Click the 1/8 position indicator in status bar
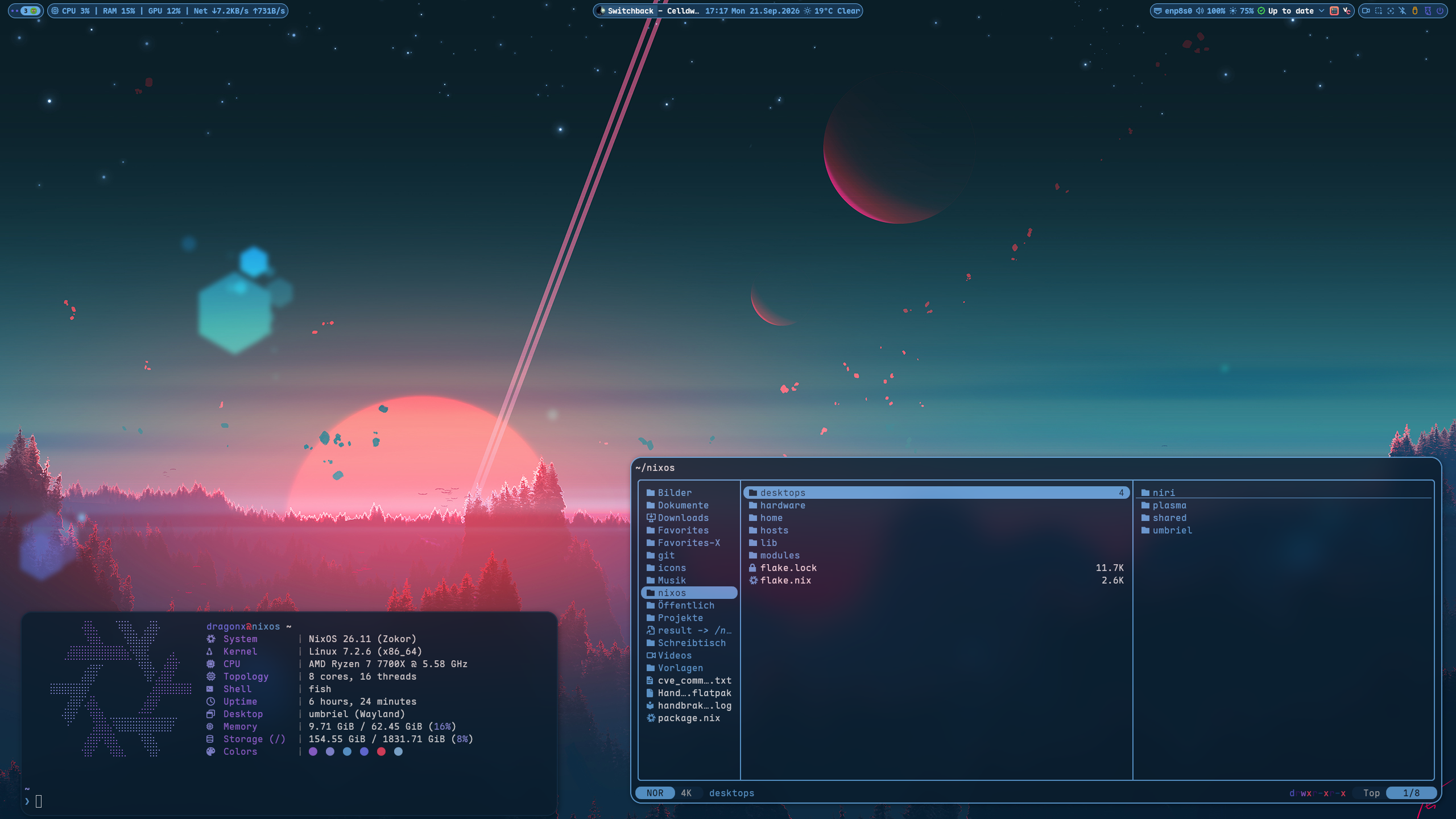This screenshot has height=819, width=1456. point(1411,793)
